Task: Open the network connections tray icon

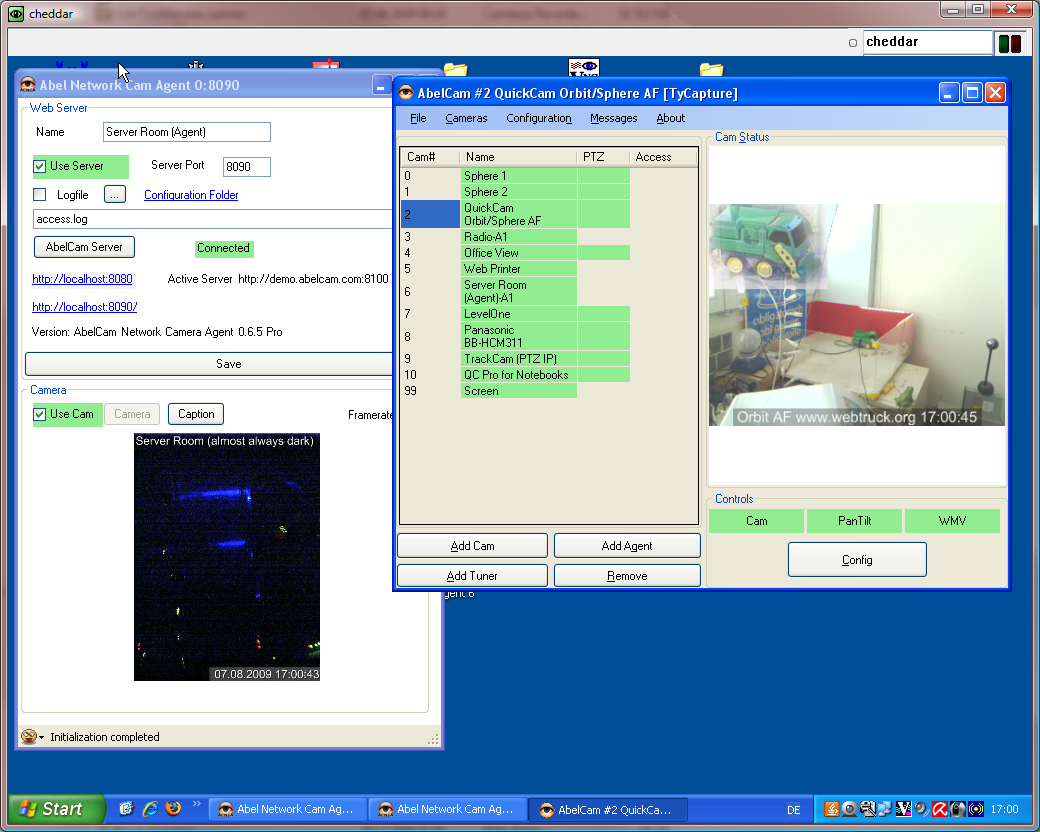Action: [885, 809]
